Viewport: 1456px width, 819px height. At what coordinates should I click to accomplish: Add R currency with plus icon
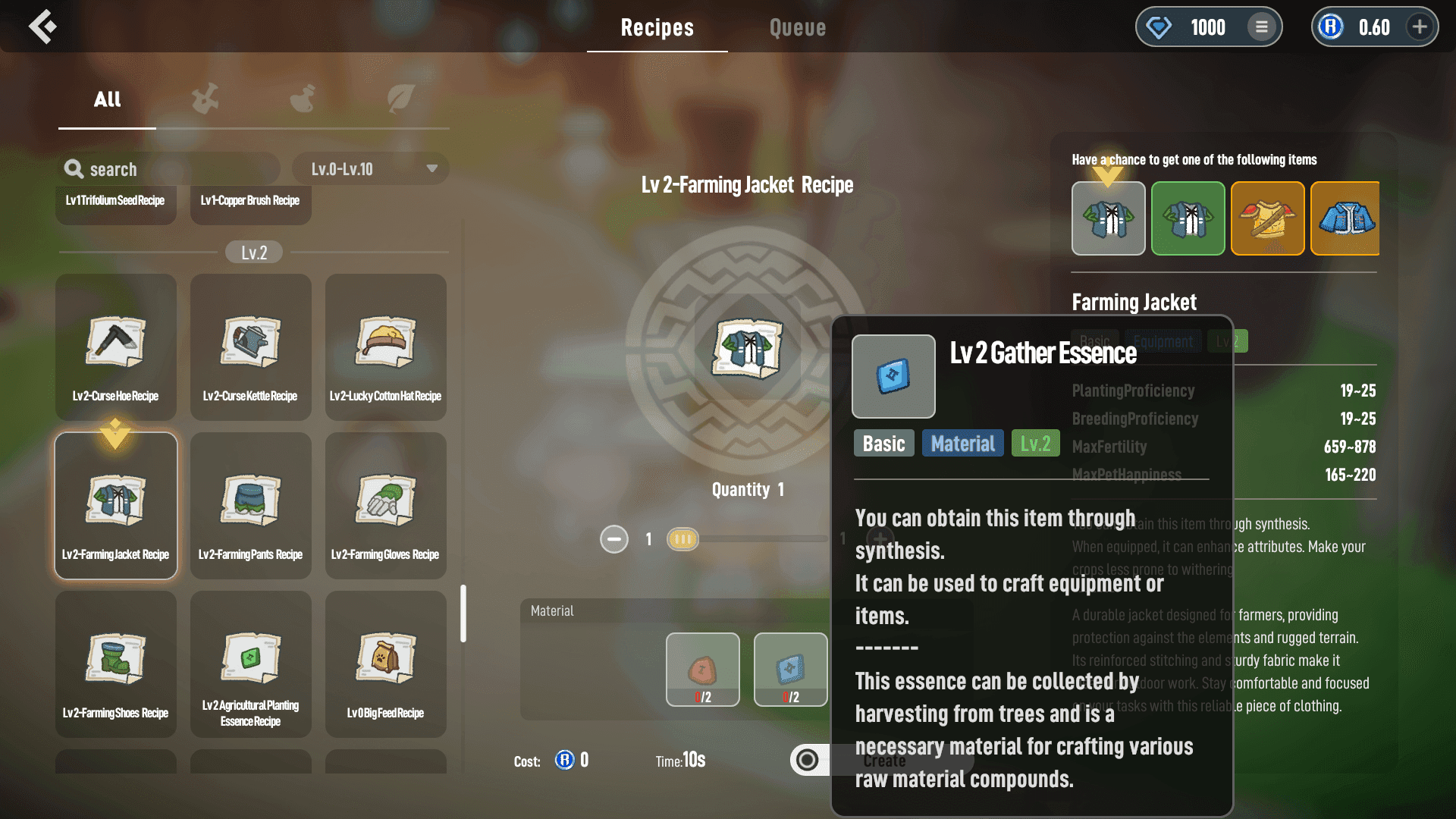click(x=1419, y=27)
